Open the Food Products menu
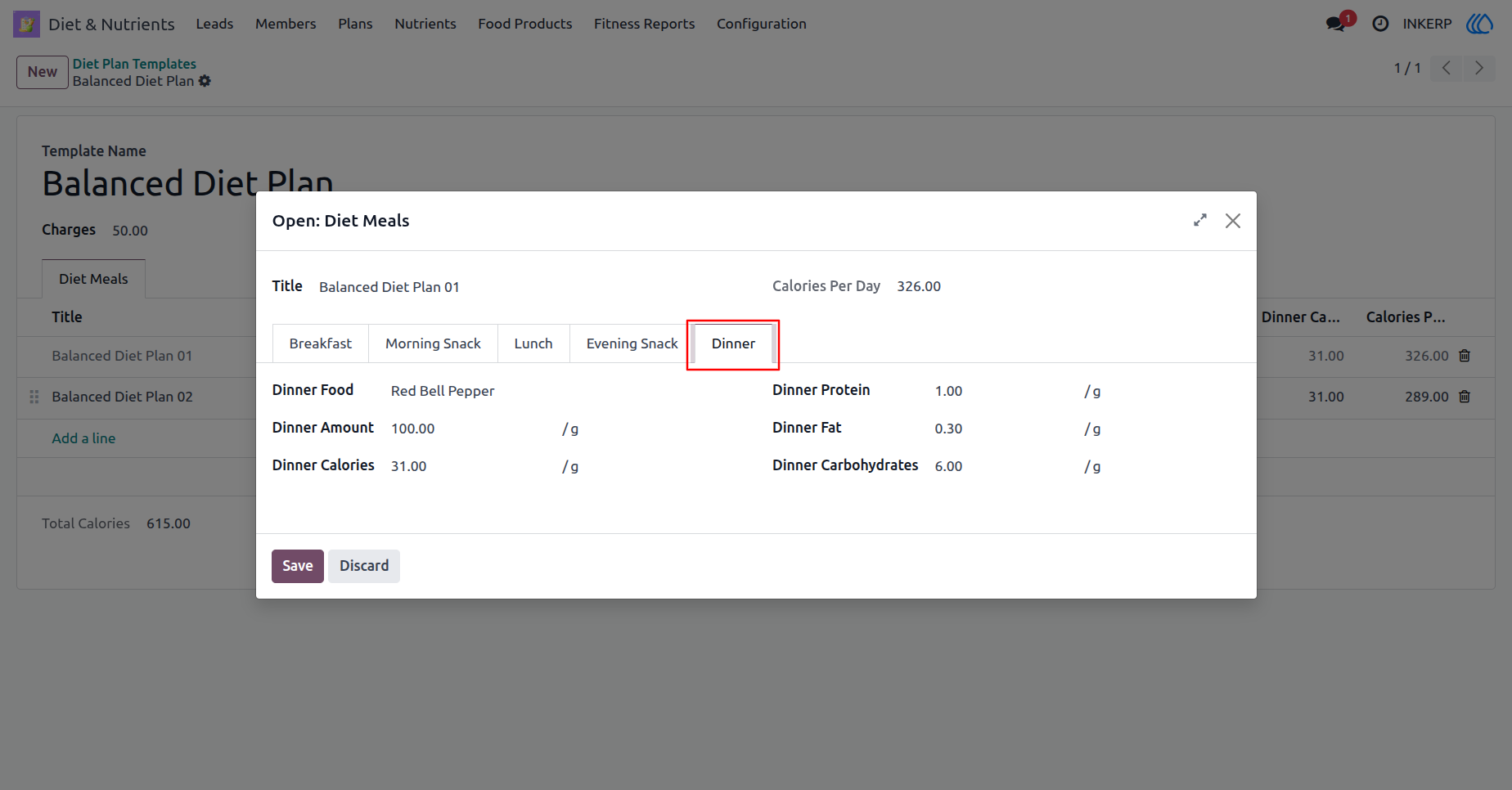The image size is (1512, 790). 525,24
